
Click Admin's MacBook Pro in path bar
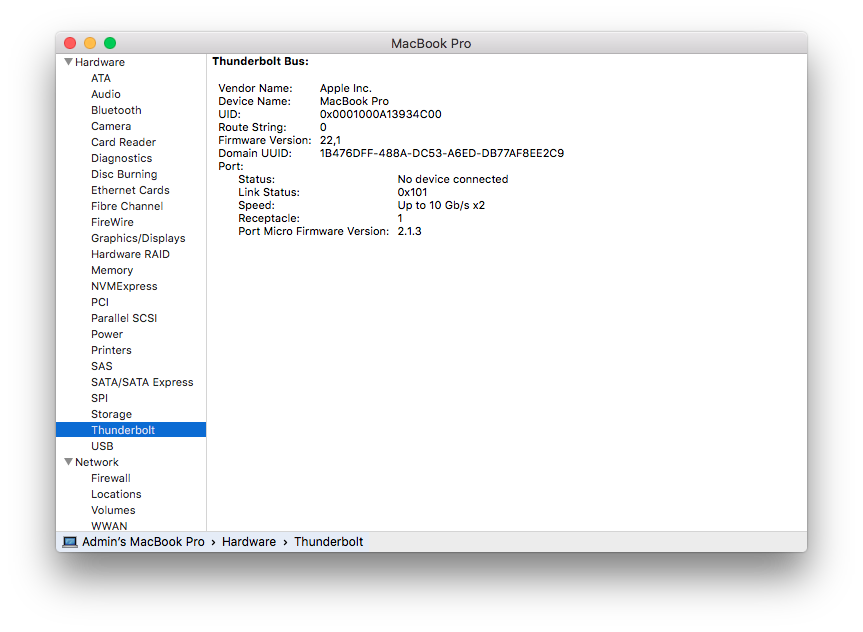(143, 542)
